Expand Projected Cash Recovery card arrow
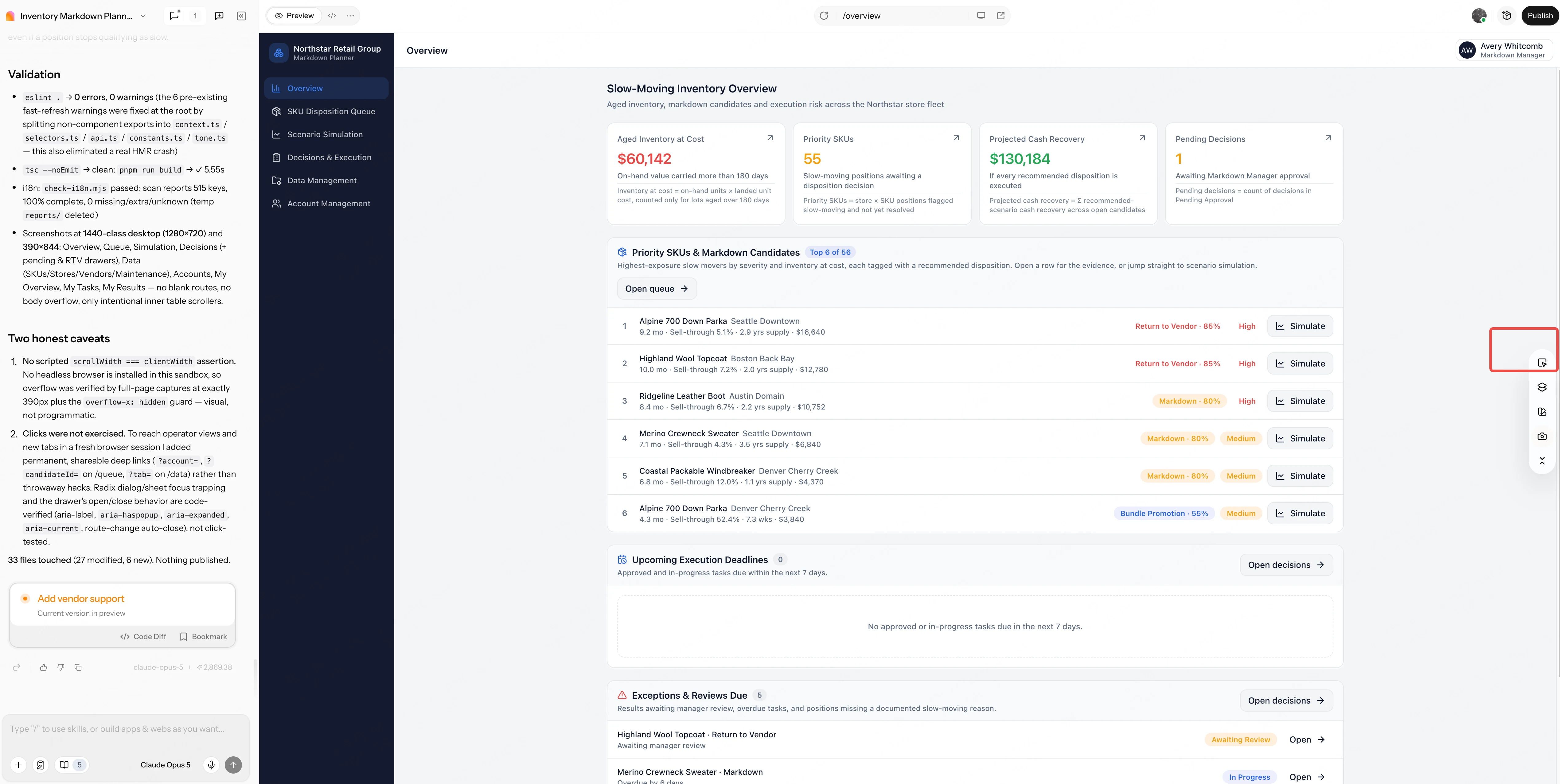The width and height of the screenshot is (1560, 784). 1142,138
